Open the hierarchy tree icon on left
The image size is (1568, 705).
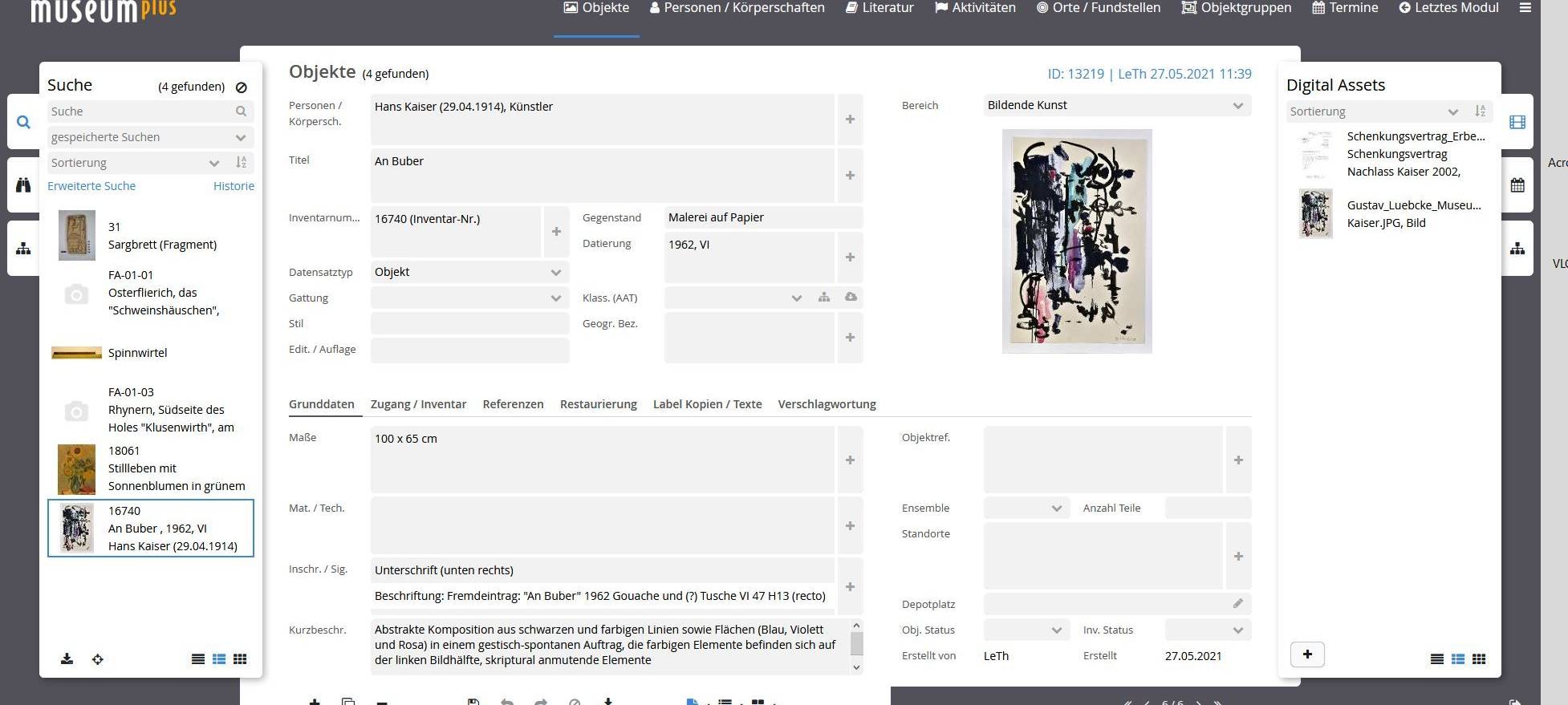pyautogui.click(x=23, y=249)
